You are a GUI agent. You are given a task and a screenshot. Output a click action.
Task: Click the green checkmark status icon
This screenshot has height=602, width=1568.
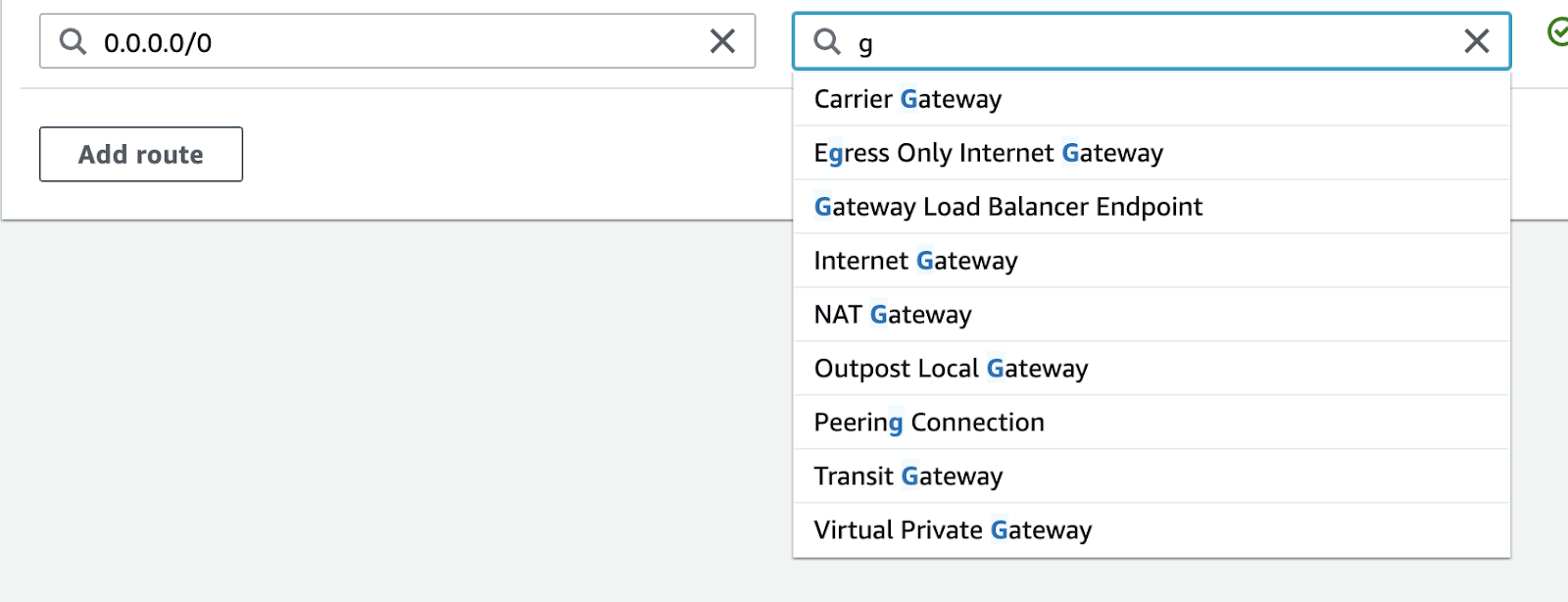click(x=1557, y=32)
